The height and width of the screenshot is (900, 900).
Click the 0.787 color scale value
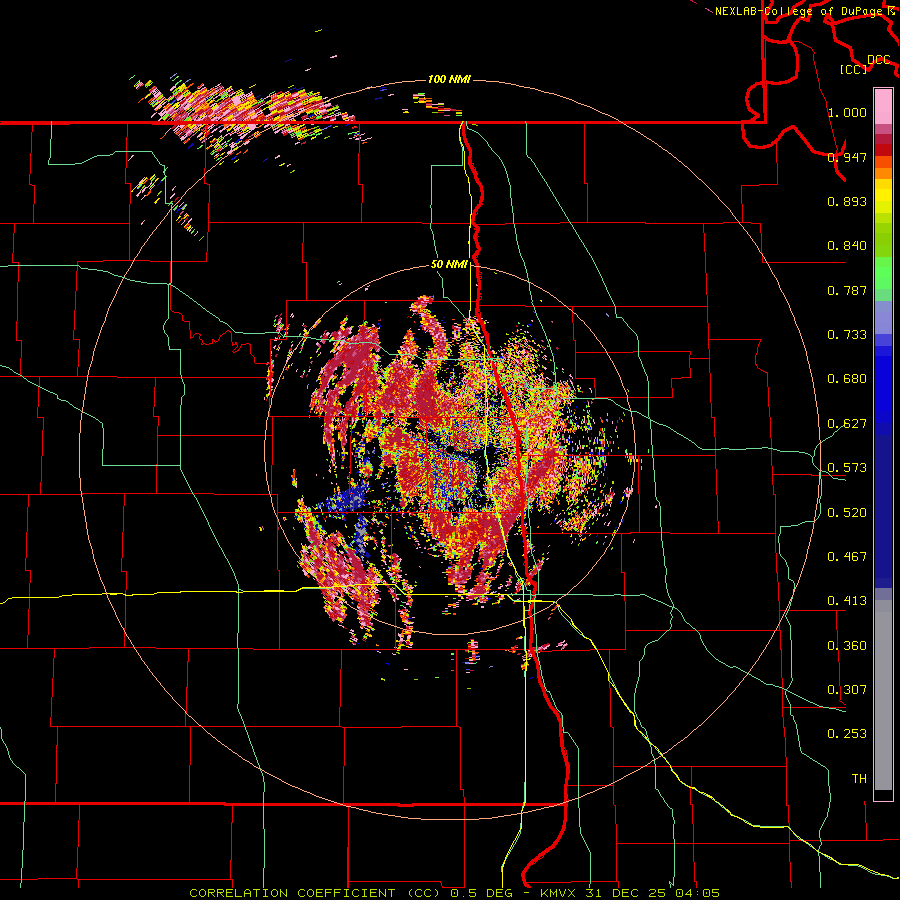pos(847,290)
